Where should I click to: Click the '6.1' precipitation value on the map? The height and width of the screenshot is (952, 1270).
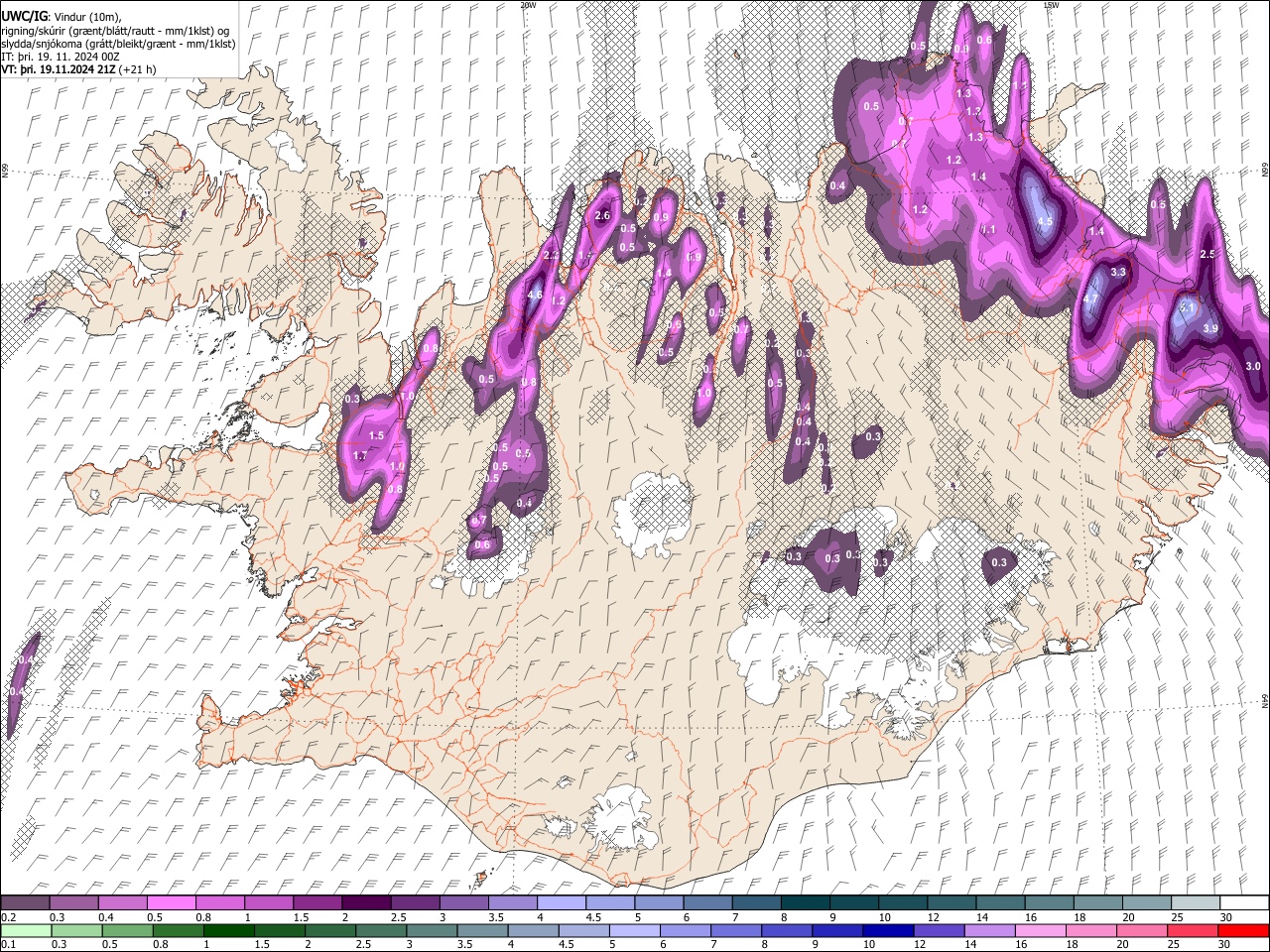click(1188, 307)
